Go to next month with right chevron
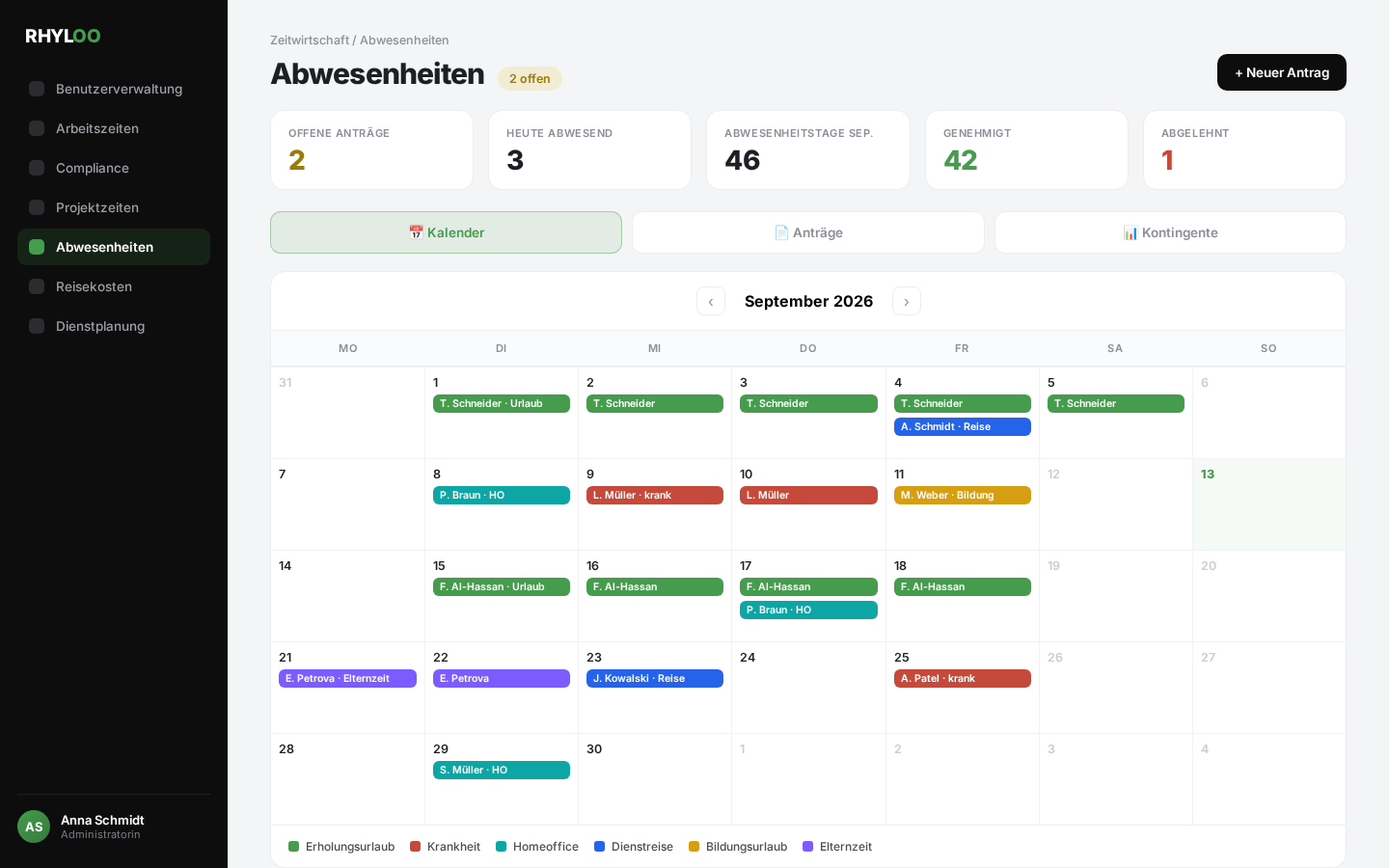 click(x=907, y=301)
